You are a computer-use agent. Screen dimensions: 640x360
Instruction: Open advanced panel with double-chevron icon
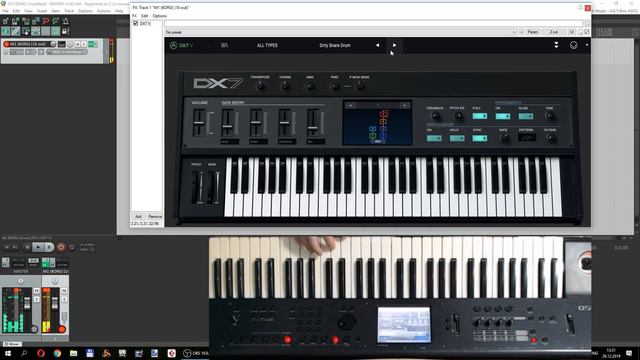[x=556, y=45]
